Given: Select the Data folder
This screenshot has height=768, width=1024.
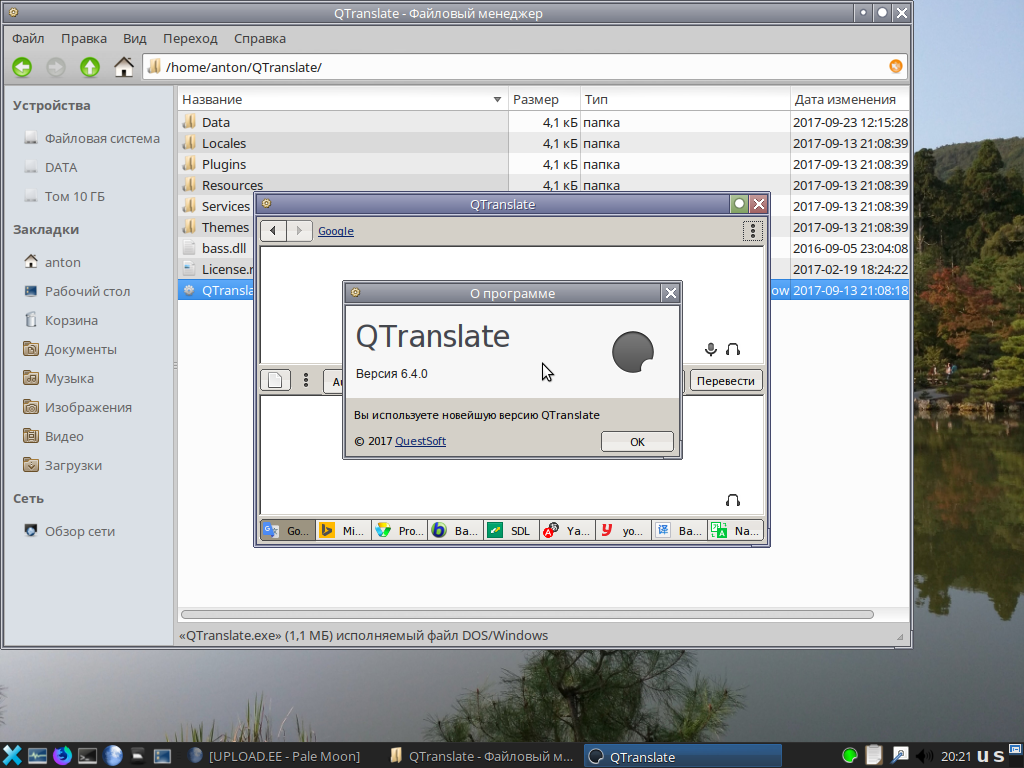Looking at the screenshot, I should (x=216, y=122).
